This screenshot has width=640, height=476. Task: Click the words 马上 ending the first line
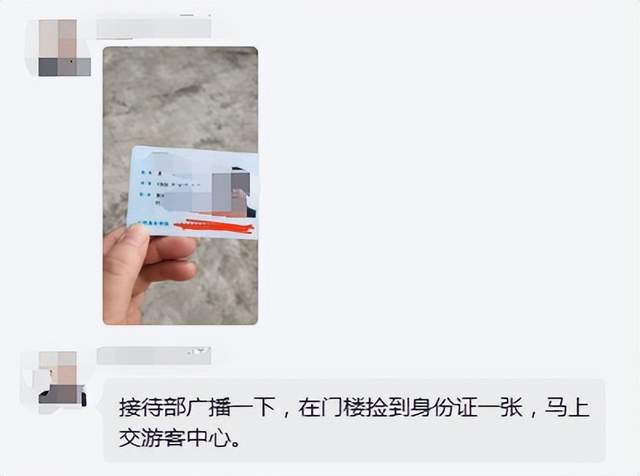pyautogui.click(x=567, y=407)
